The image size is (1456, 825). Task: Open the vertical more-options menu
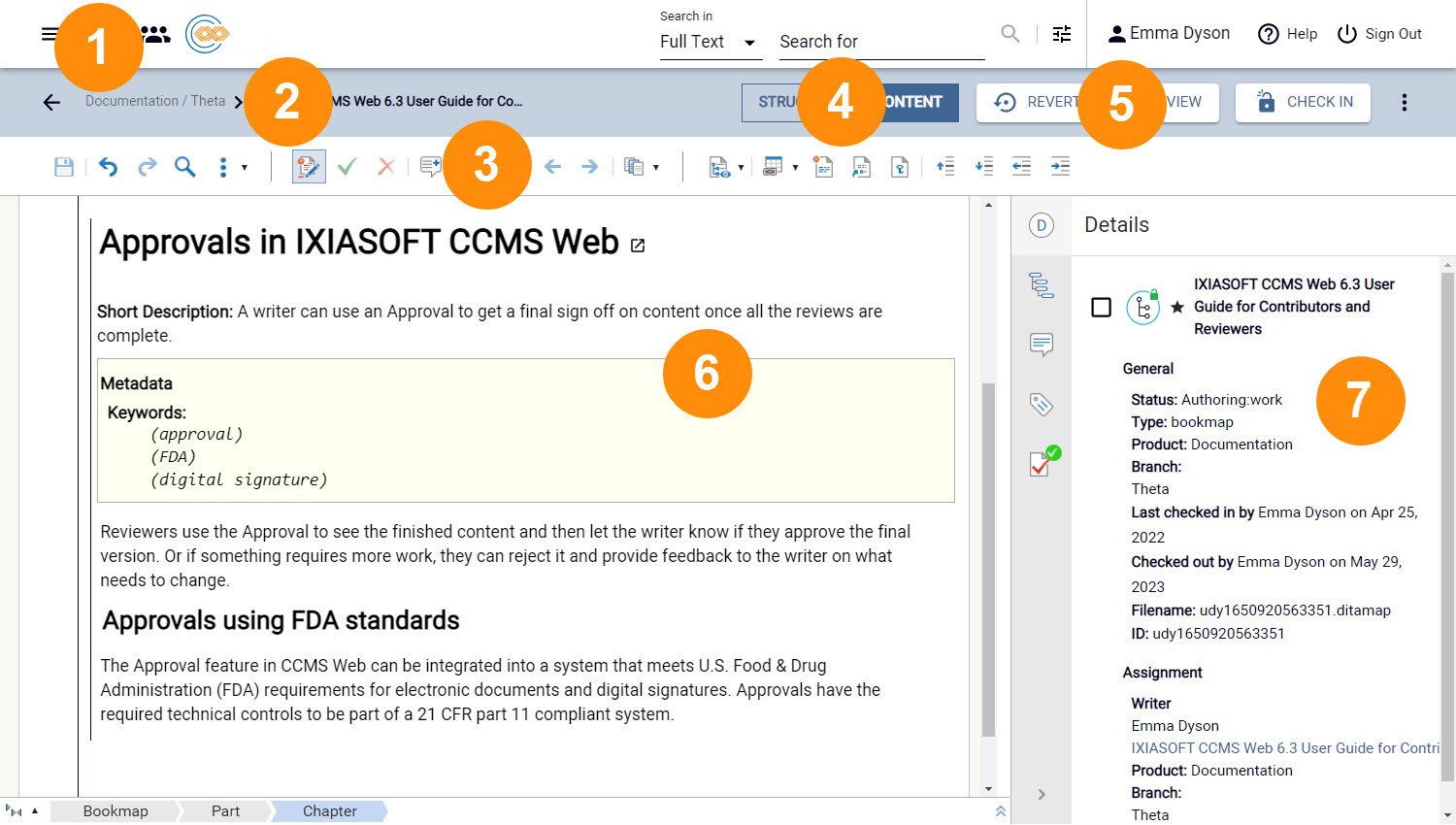pos(1404,102)
